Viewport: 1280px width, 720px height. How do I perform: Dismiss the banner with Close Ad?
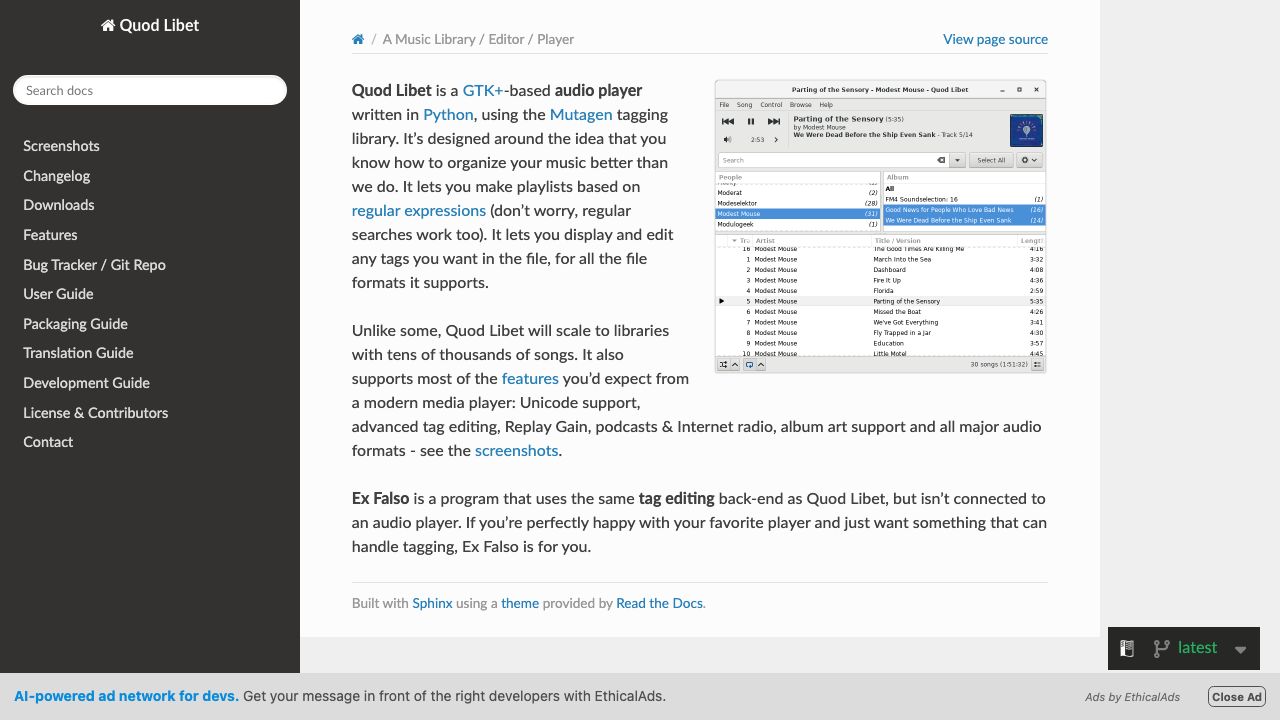point(1237,697)
